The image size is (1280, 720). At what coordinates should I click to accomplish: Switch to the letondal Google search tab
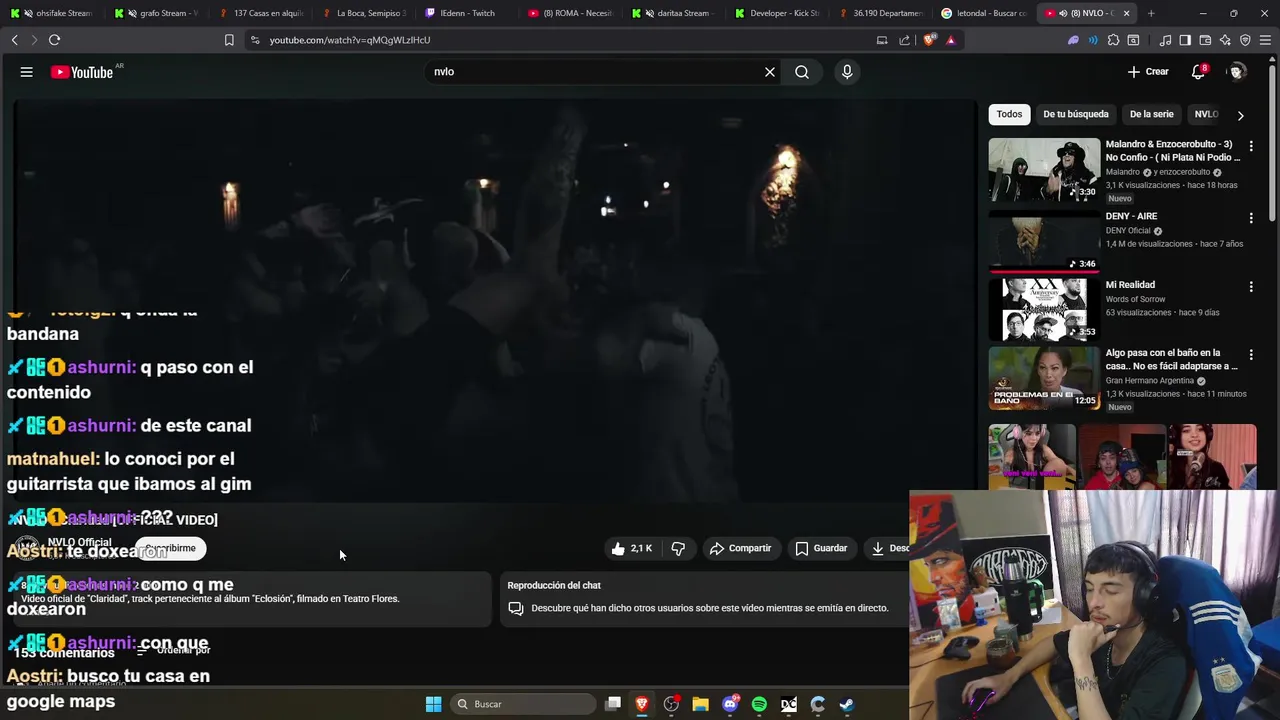[x=985, y=13]
